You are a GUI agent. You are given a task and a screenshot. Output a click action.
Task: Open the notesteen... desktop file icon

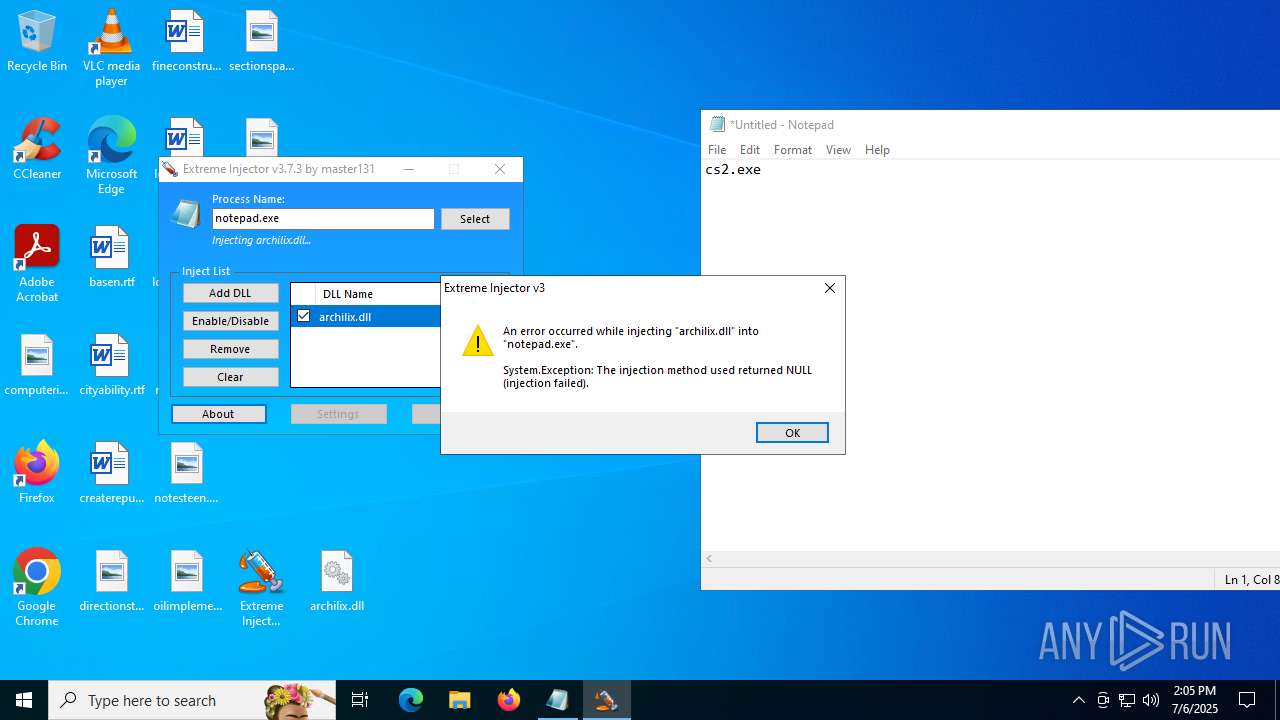click(186, 474)
